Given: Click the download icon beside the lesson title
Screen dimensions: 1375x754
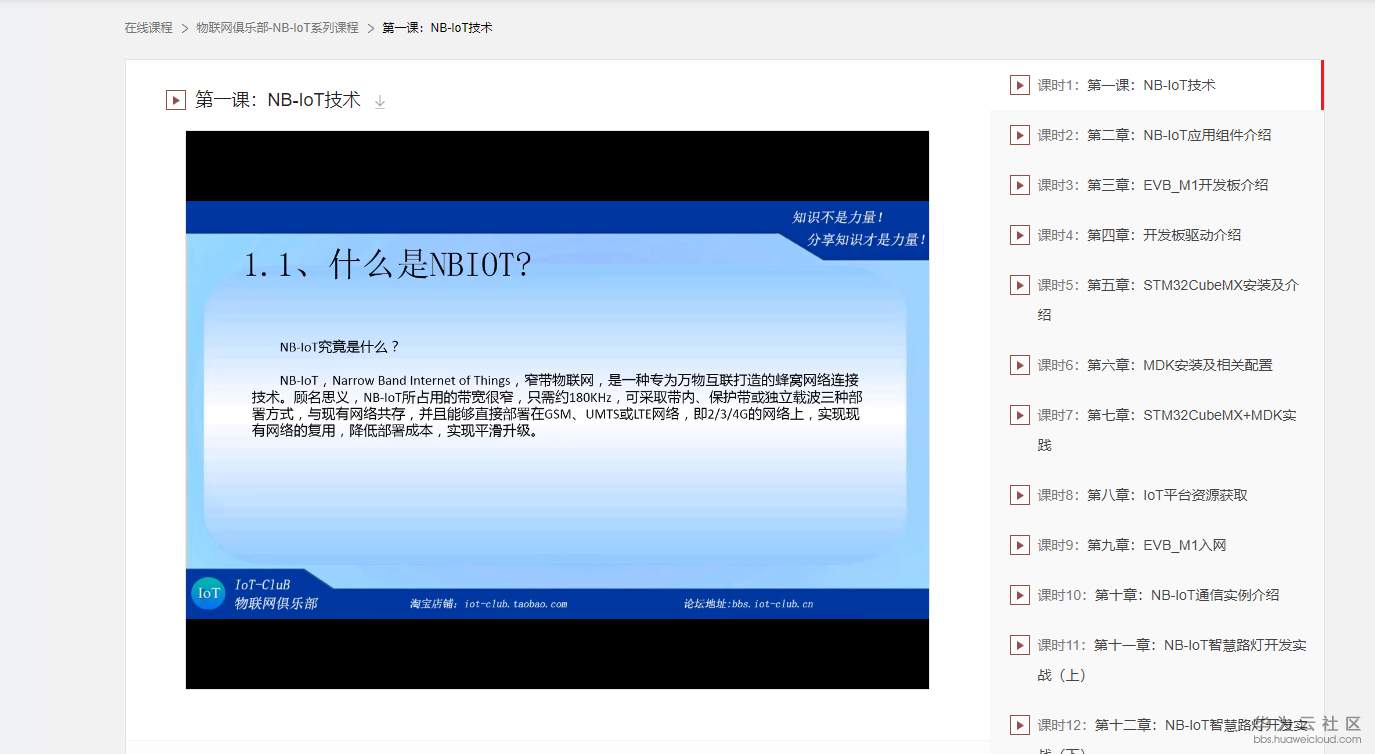Looking at the screenshot, I should pos(380,101).
